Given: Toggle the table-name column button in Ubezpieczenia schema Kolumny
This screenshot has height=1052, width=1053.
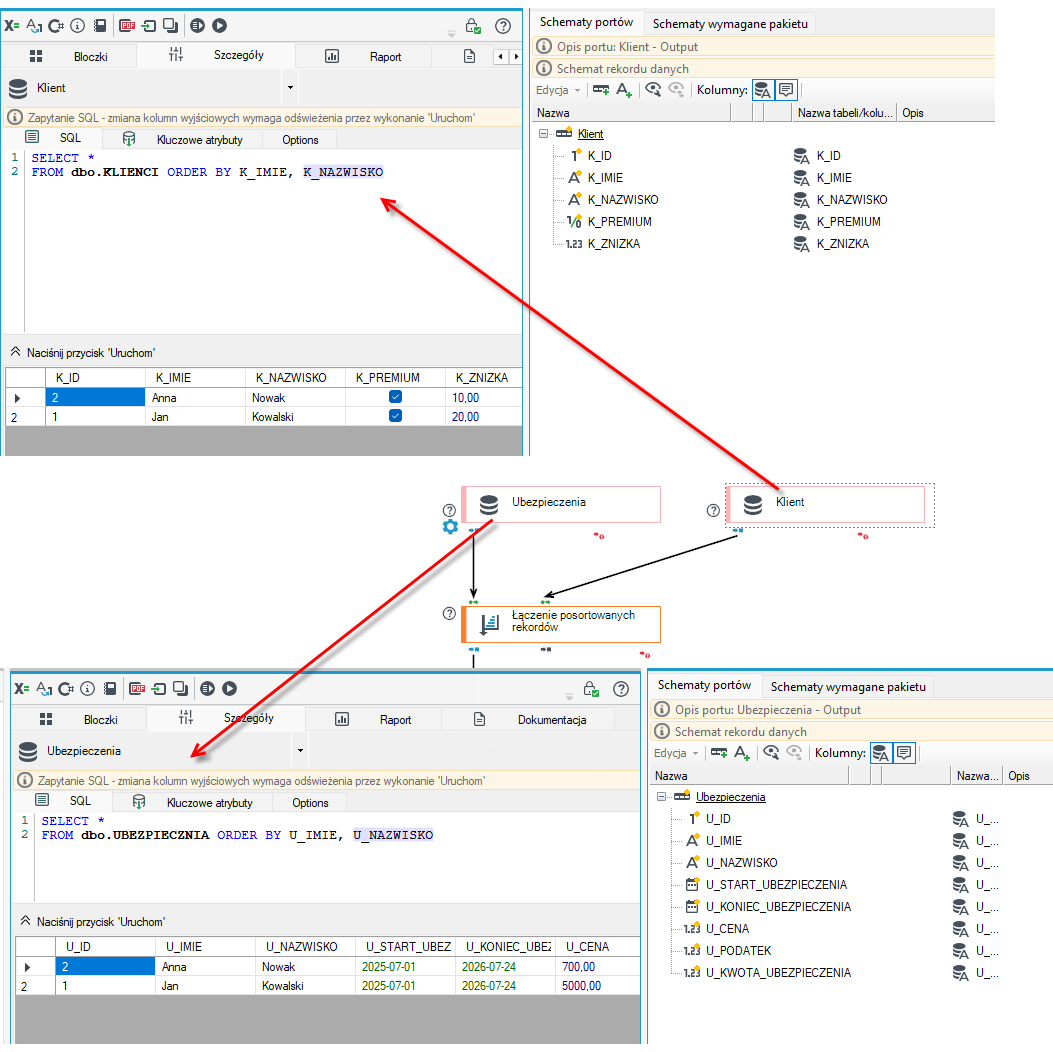Looking at the screenshot, I should pos(880,753).
